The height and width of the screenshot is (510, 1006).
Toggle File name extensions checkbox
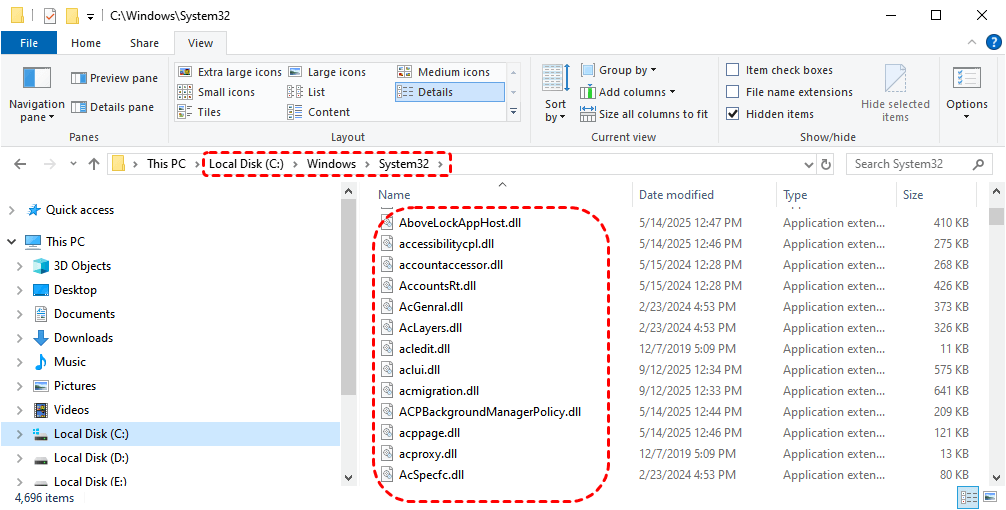pos(733,92)
